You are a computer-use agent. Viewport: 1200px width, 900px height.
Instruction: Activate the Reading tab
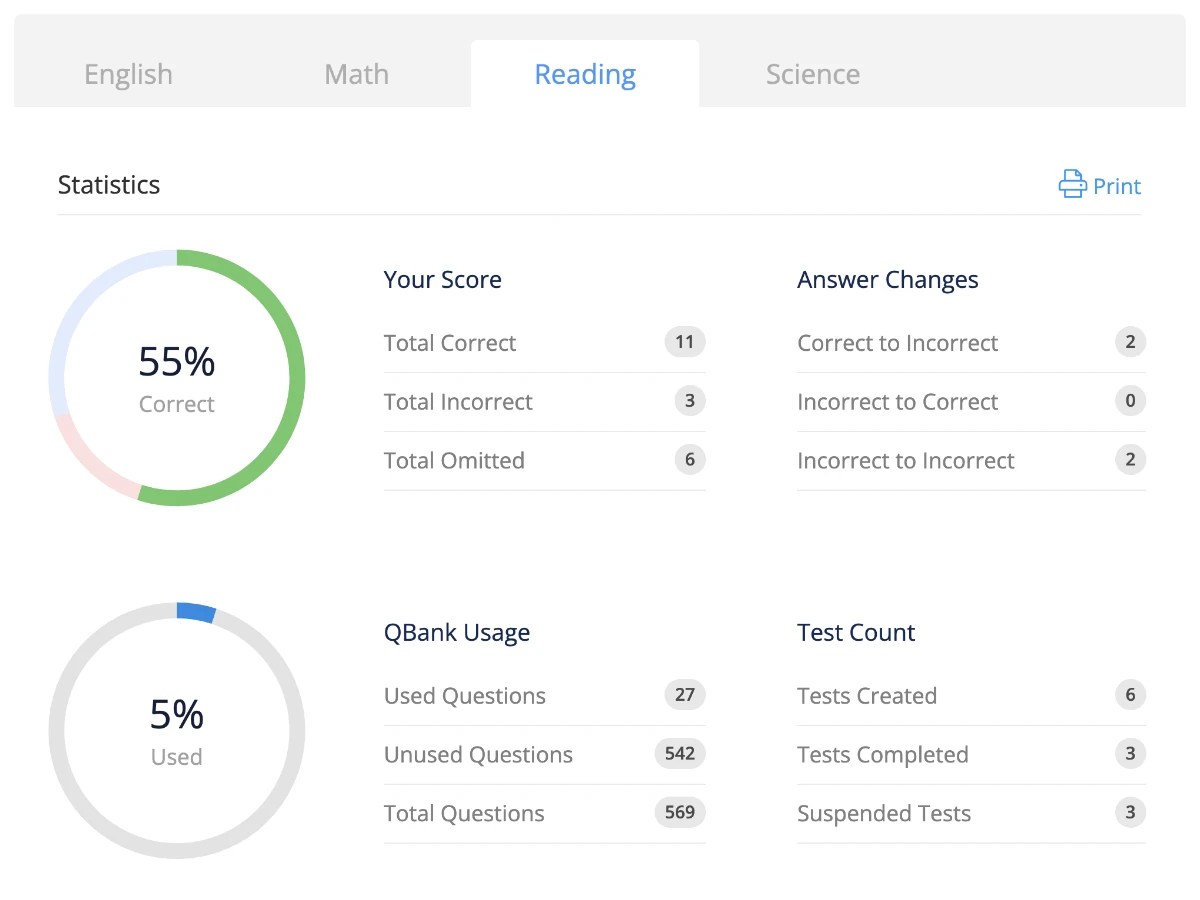pyautogui.click(x=585, y=73)
